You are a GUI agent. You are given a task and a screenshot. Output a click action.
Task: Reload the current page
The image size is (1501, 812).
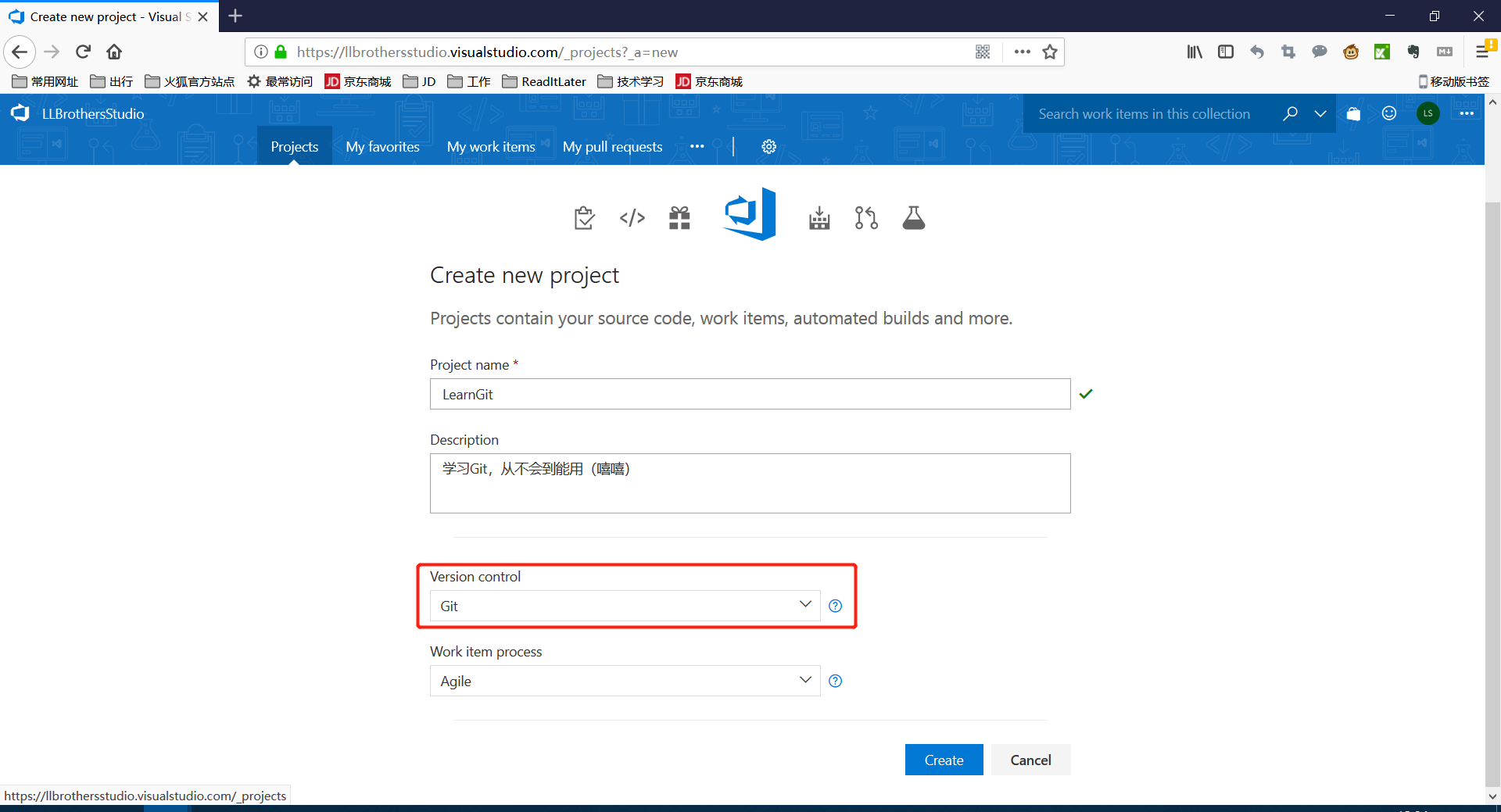pyautogui.click(x=84, y=52)
